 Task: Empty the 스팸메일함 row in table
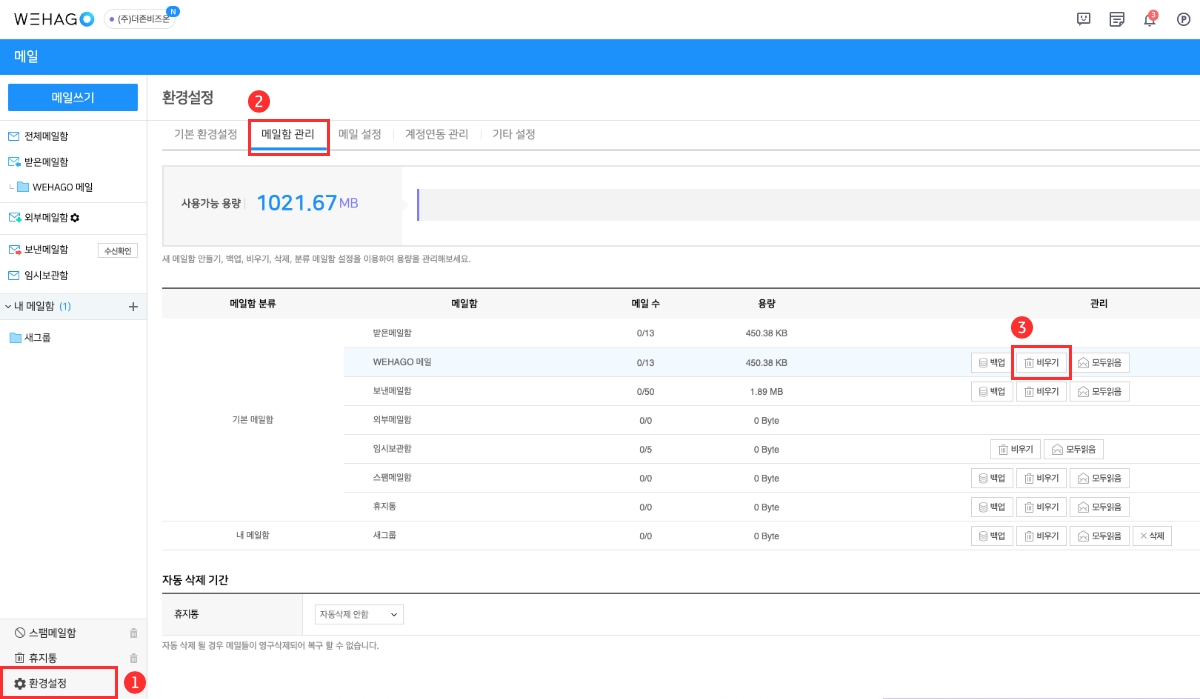(x=1041, y=478)
